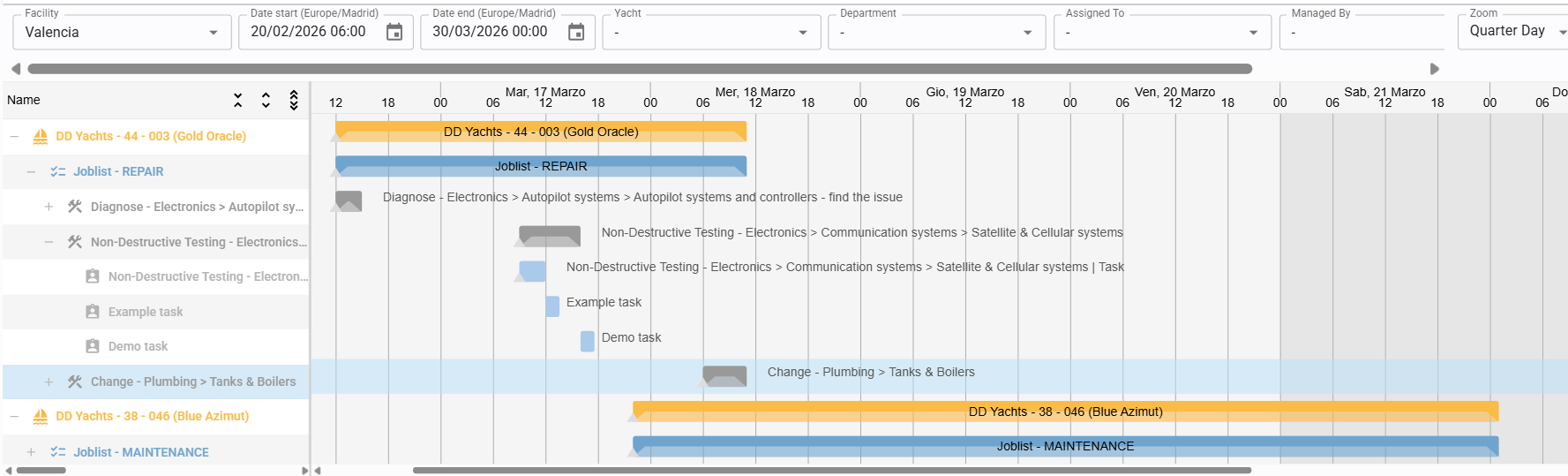This screenshot has height=476, width=1568.
Task: Click the blue Joblist - MAINTENANCE Gantt bar
Action: pos(1065,446)
